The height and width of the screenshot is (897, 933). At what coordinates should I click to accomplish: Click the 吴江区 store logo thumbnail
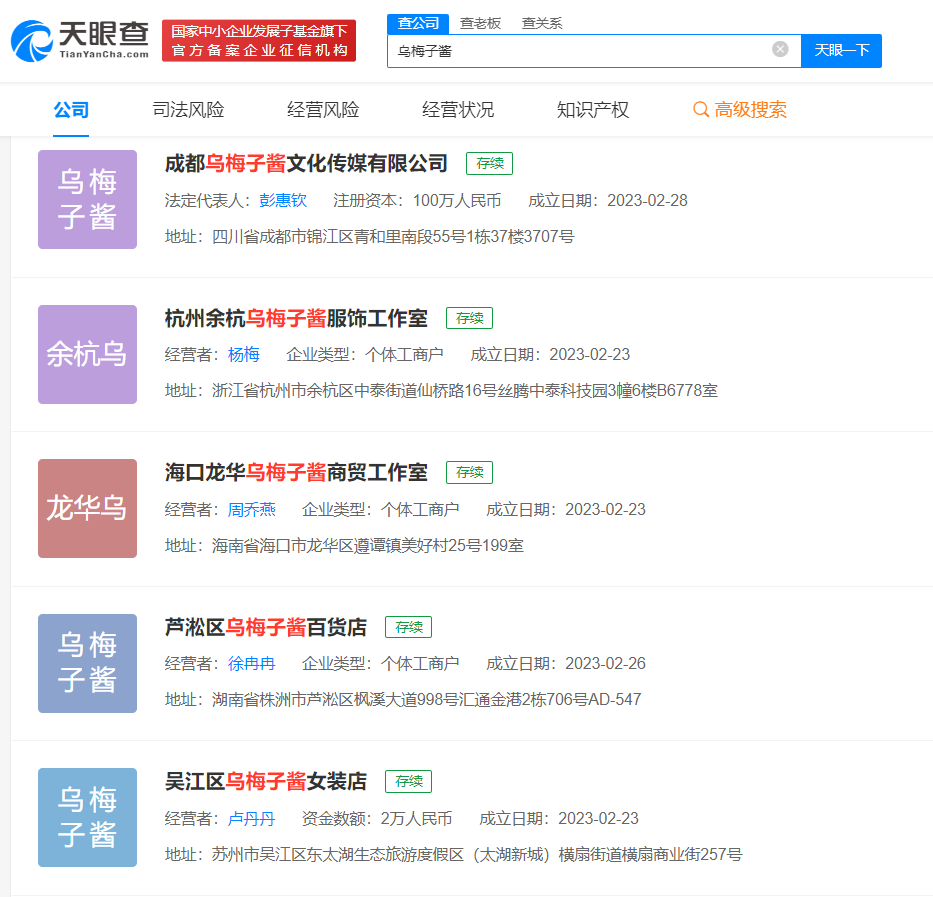coord(87,817)
